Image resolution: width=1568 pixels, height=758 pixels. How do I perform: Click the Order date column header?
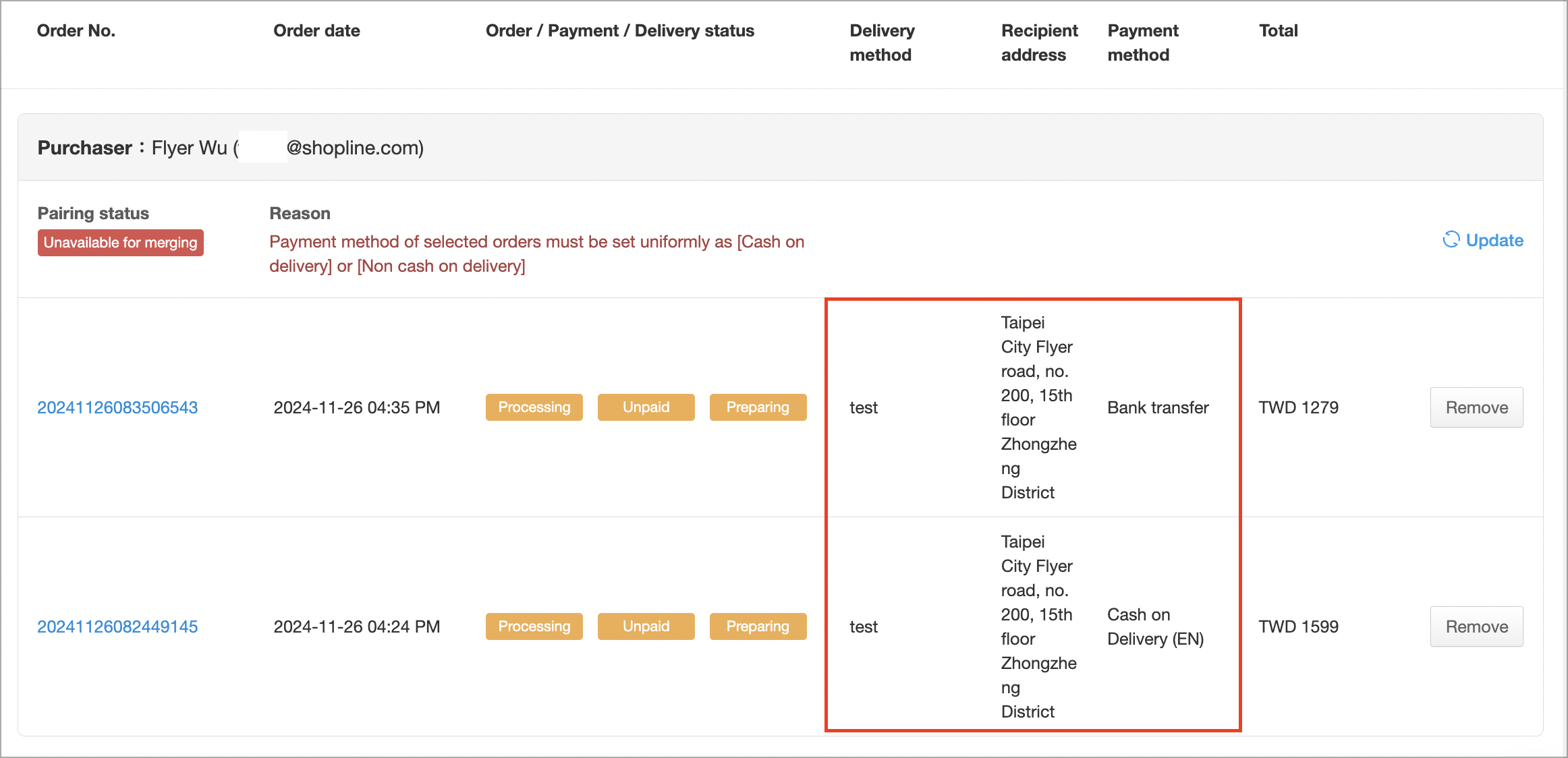click(x=316, y=31)
